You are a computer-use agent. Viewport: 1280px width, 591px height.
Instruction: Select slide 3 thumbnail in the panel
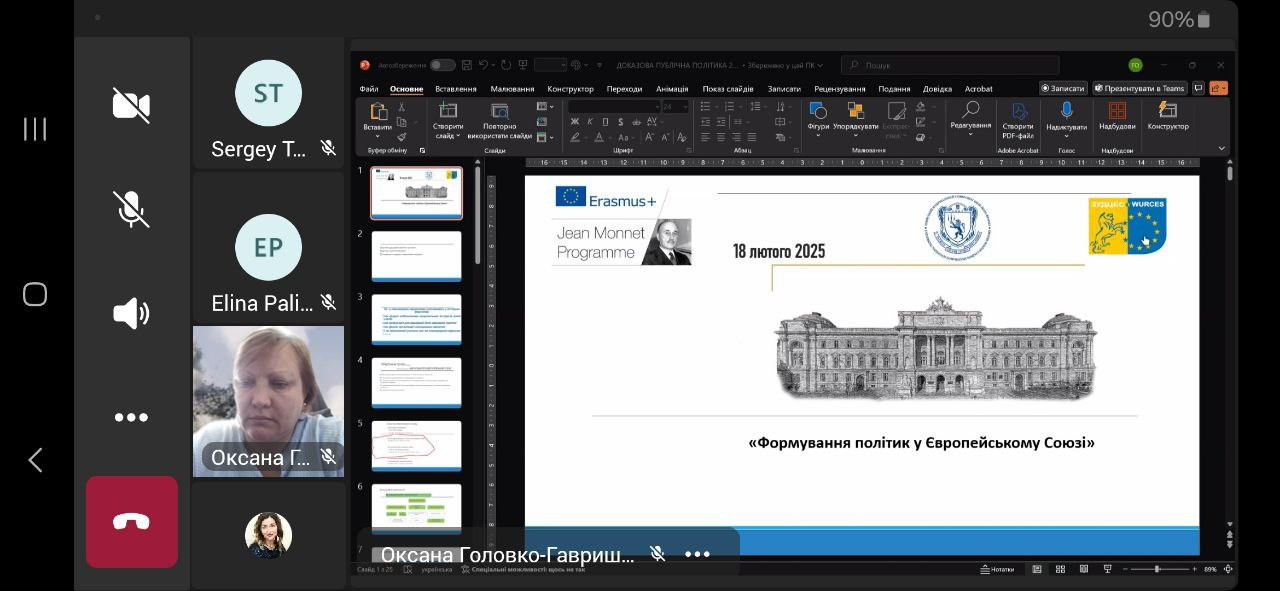(416, 319)
